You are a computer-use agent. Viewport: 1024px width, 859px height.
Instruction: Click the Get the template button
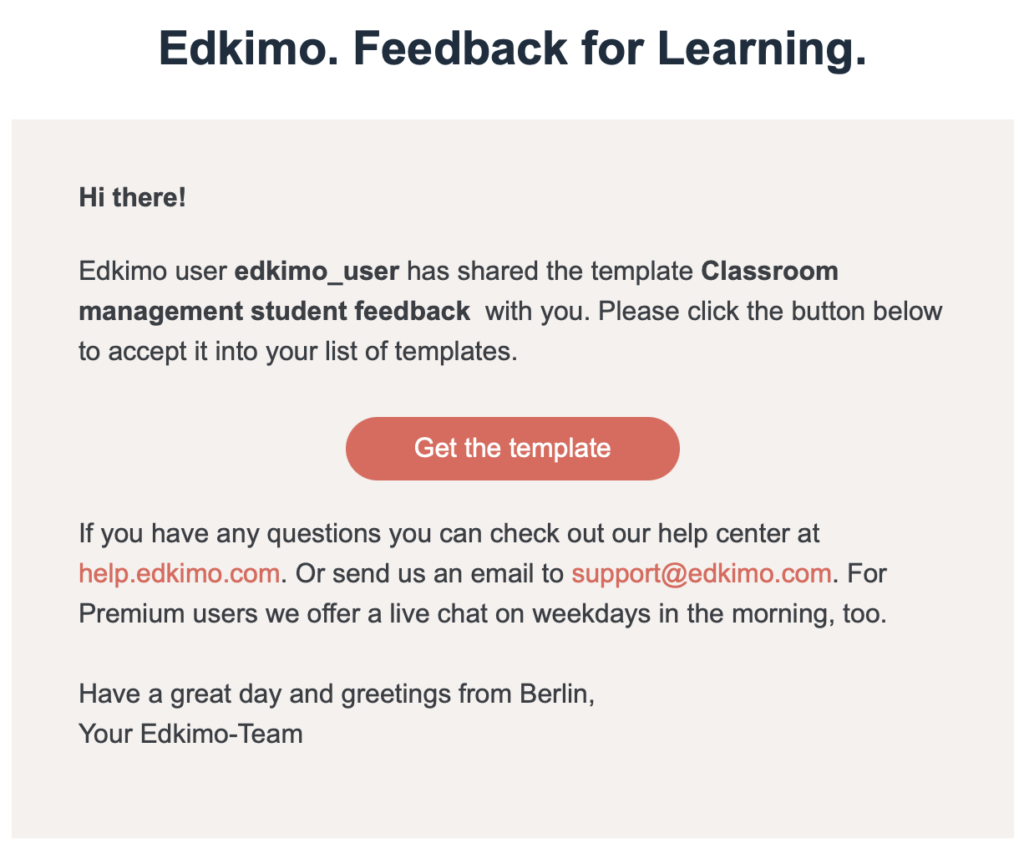[x=513, y=449]
